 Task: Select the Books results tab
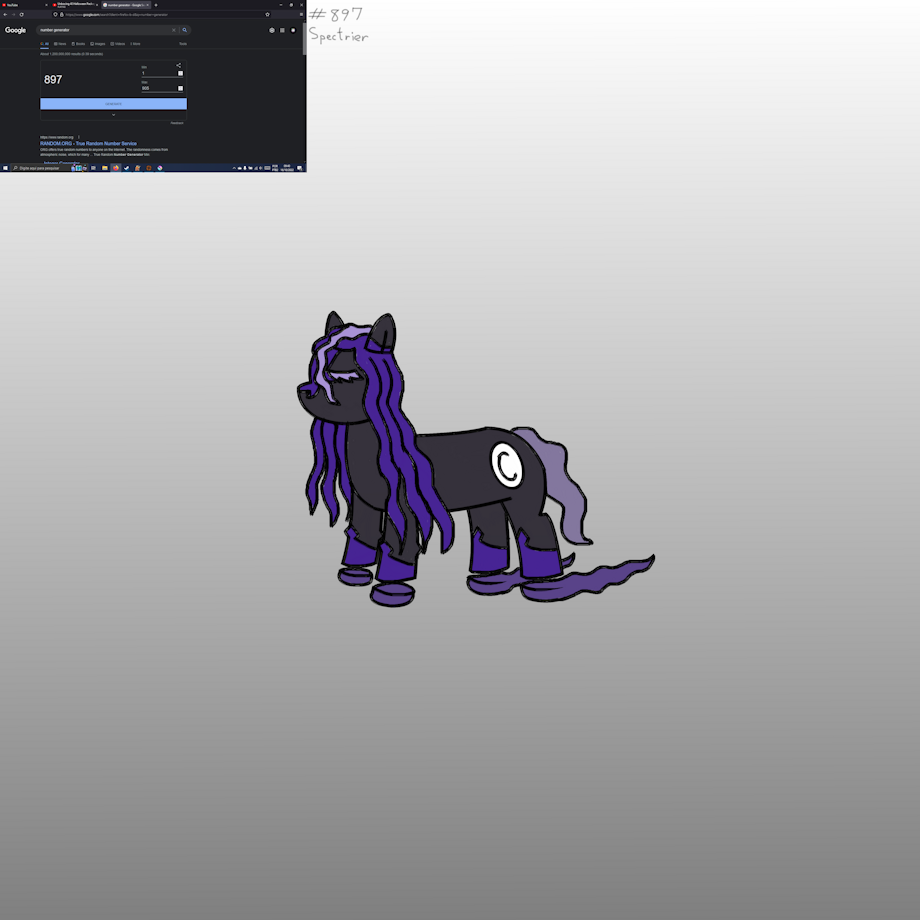(x=78, y=44)
